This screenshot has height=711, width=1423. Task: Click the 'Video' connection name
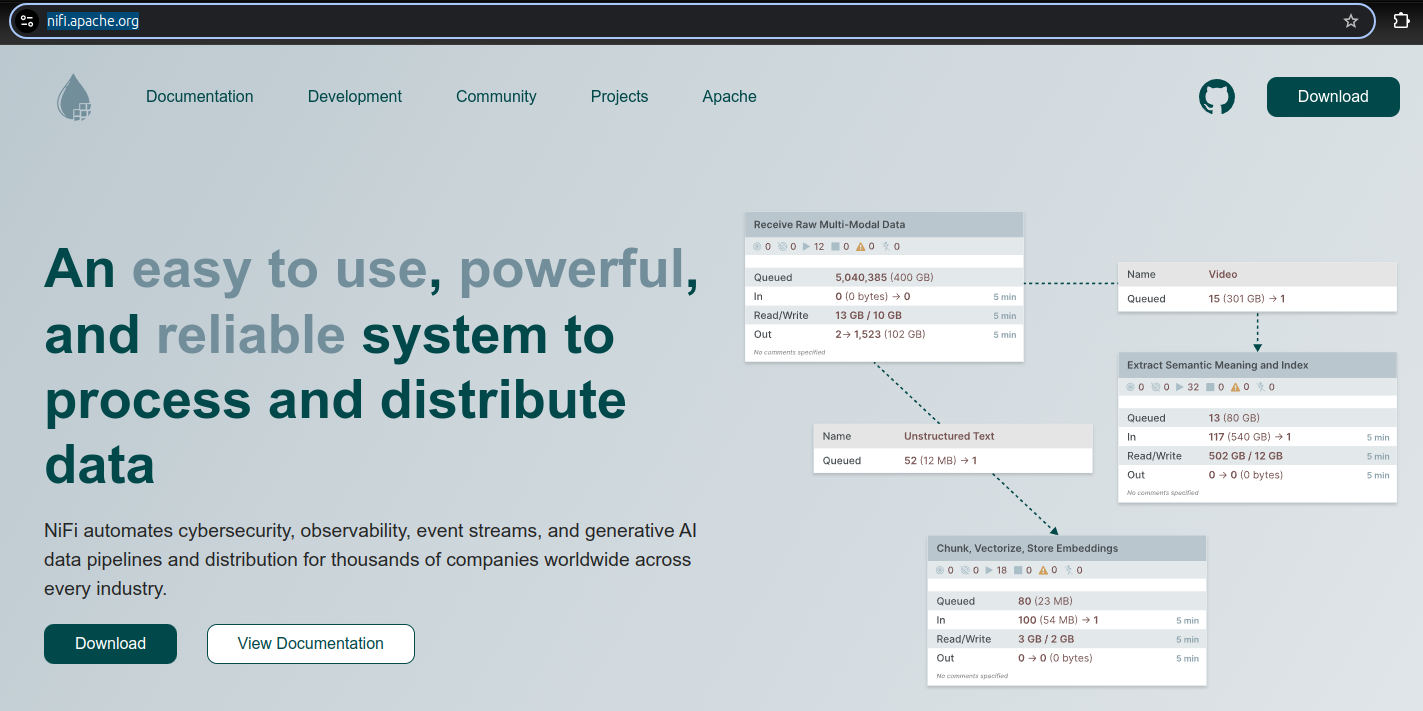tap(1223, 274)
